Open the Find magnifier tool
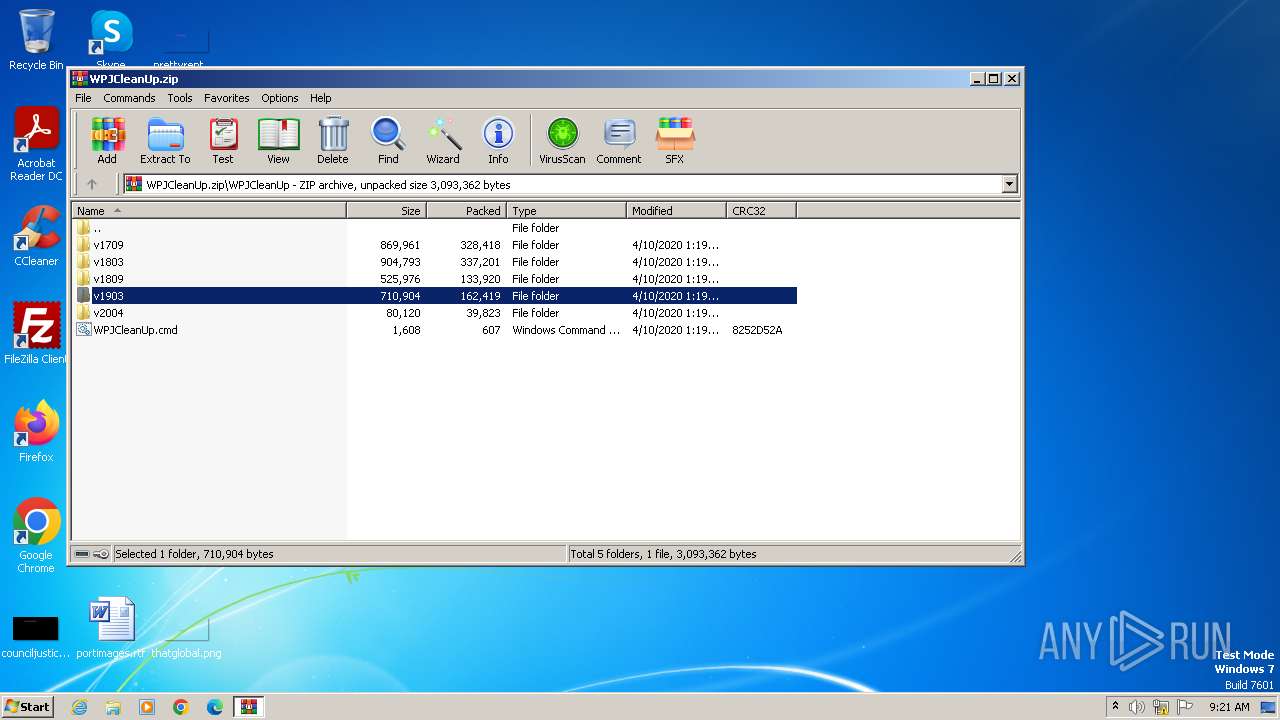1280x720 pixels. pos(388,140)
